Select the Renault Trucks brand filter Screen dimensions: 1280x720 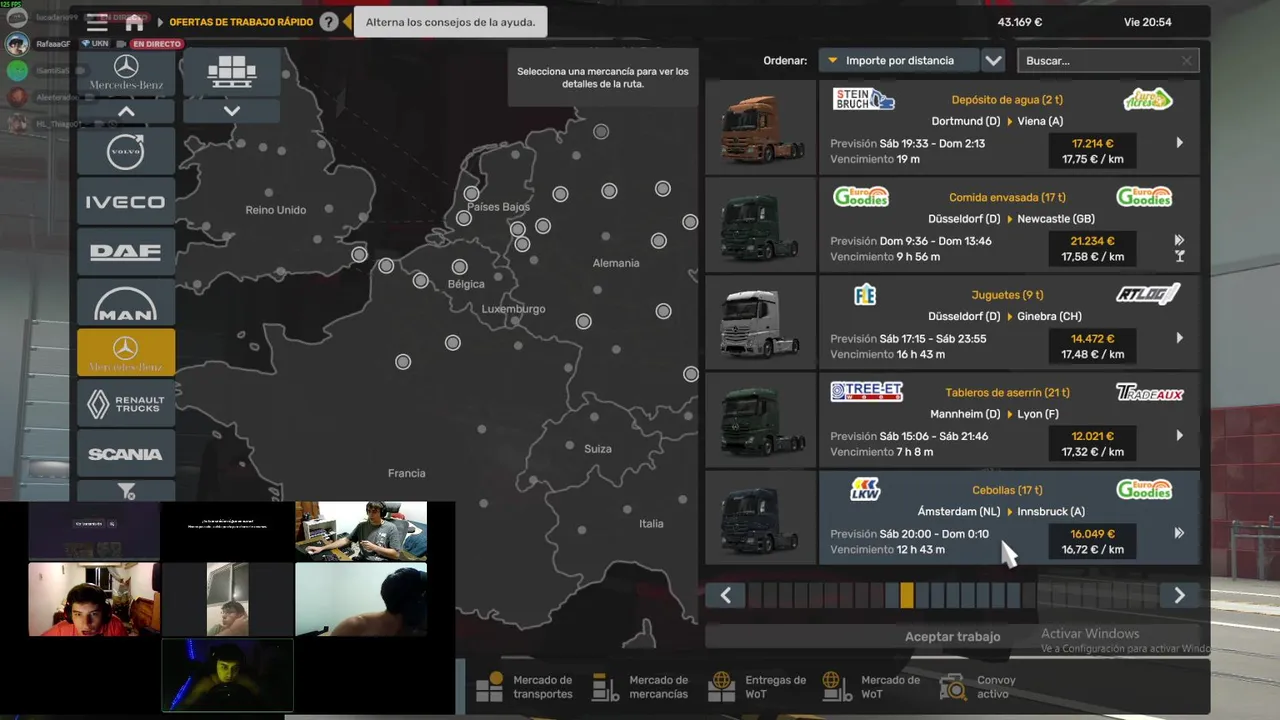click(126, 403)
